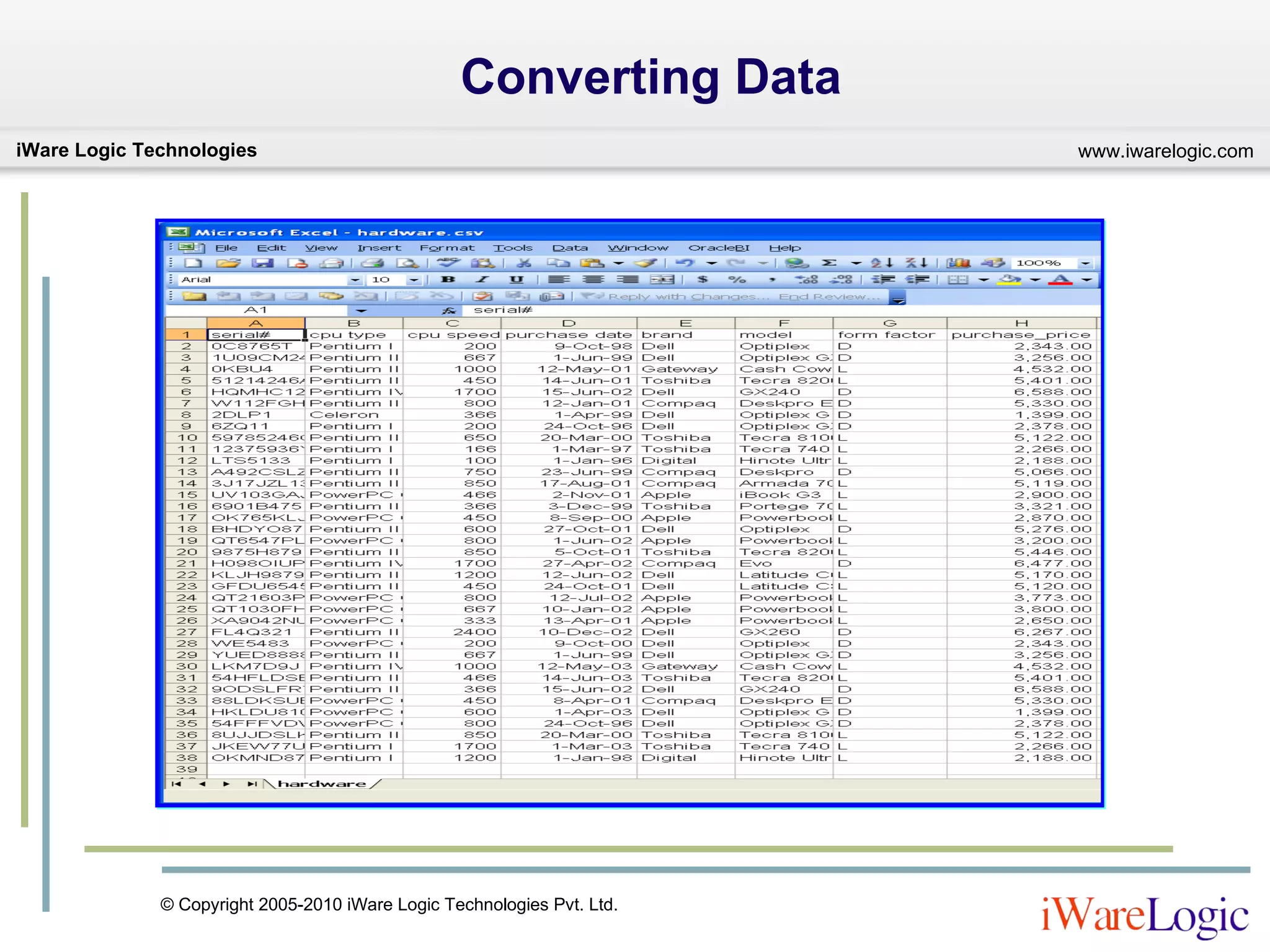This screenshot has width=1270, height=952.
Task: Jump to first sheet navigation arrow
Action: (x=177, y=784)
